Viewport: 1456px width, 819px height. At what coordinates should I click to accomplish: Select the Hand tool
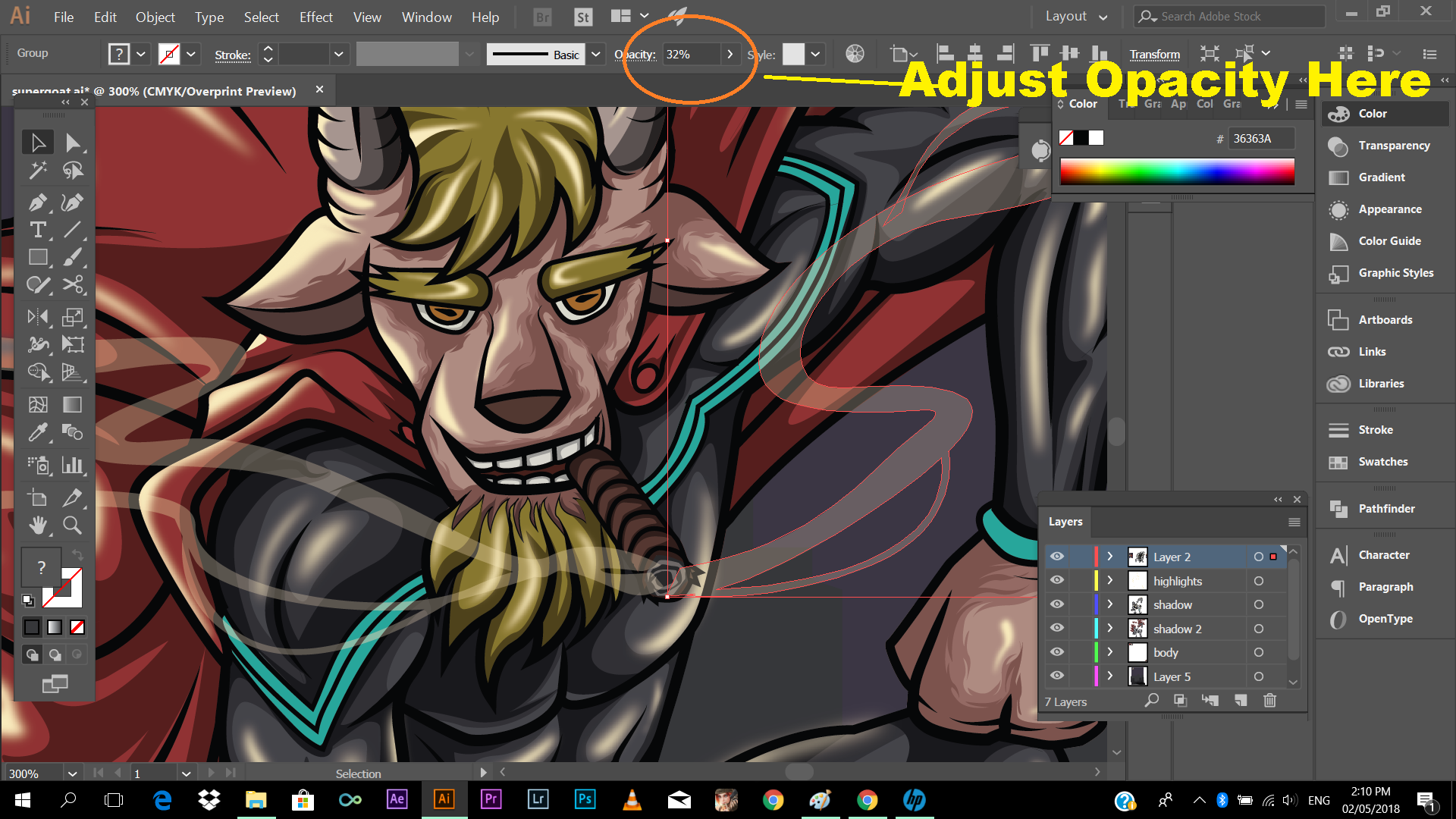tap(37, 525)
